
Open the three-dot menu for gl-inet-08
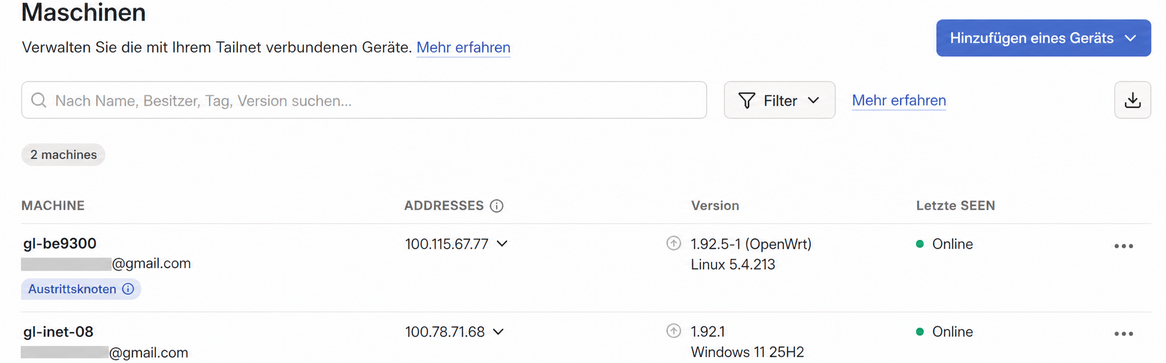point(1124,333)
